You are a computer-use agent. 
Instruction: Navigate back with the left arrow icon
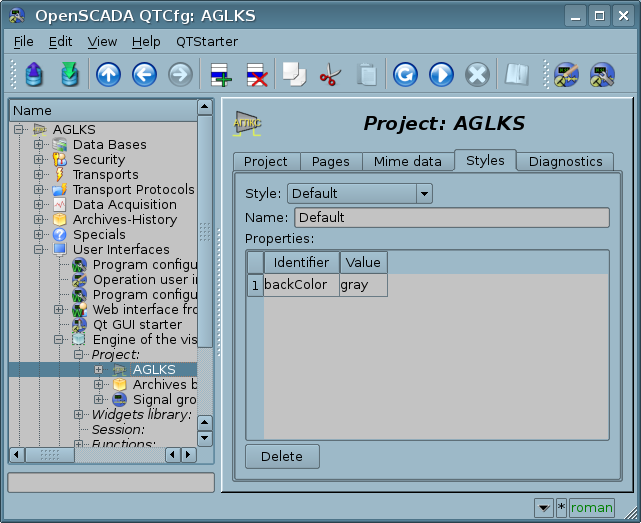click(x=144, y=75)
